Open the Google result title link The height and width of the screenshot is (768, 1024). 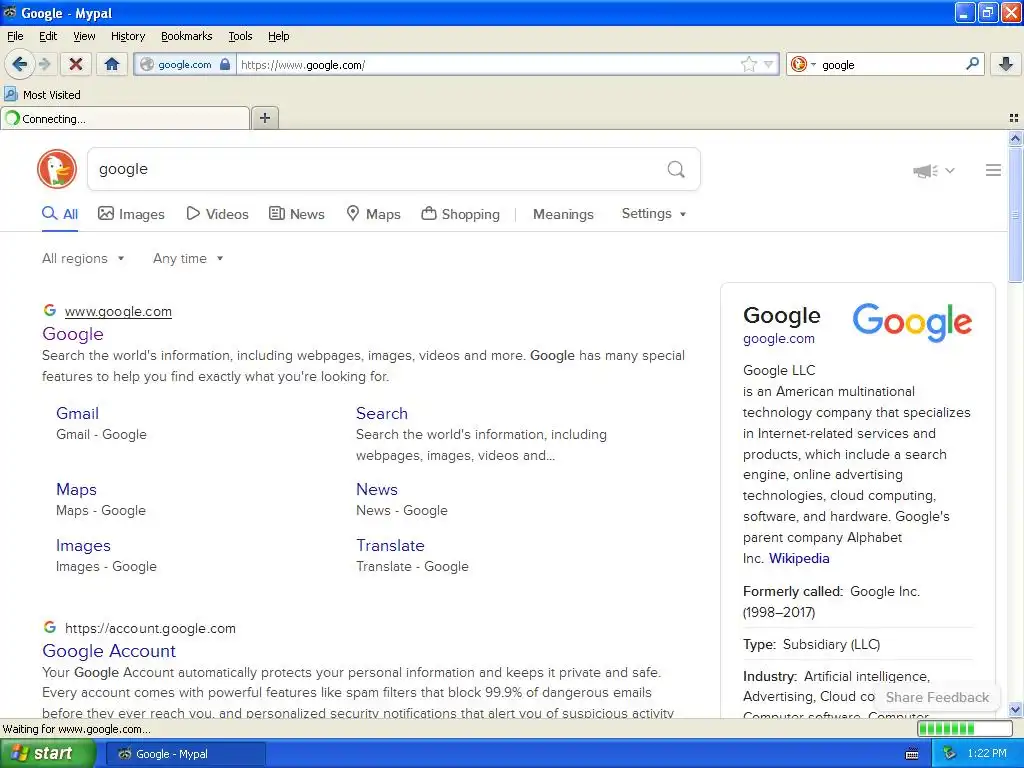click(x=72, y=334)
